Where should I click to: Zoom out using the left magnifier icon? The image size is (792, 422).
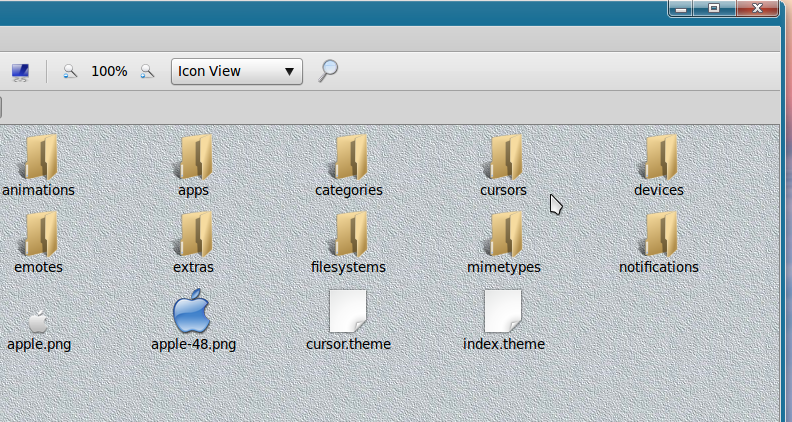point(70,72)
